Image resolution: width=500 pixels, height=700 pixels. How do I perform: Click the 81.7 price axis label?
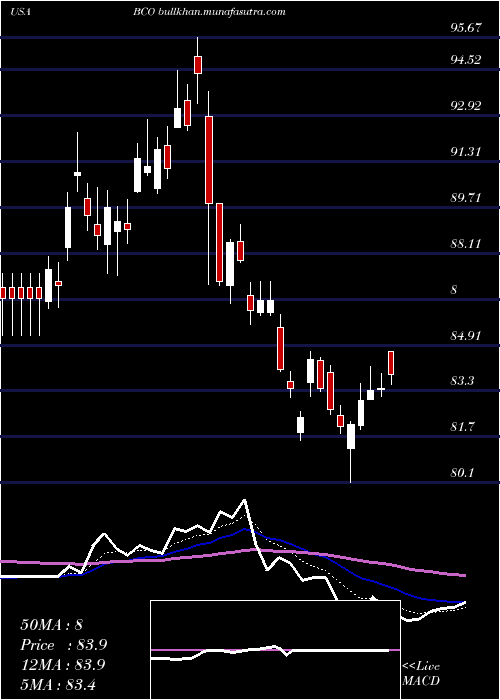tap(462, 427)
